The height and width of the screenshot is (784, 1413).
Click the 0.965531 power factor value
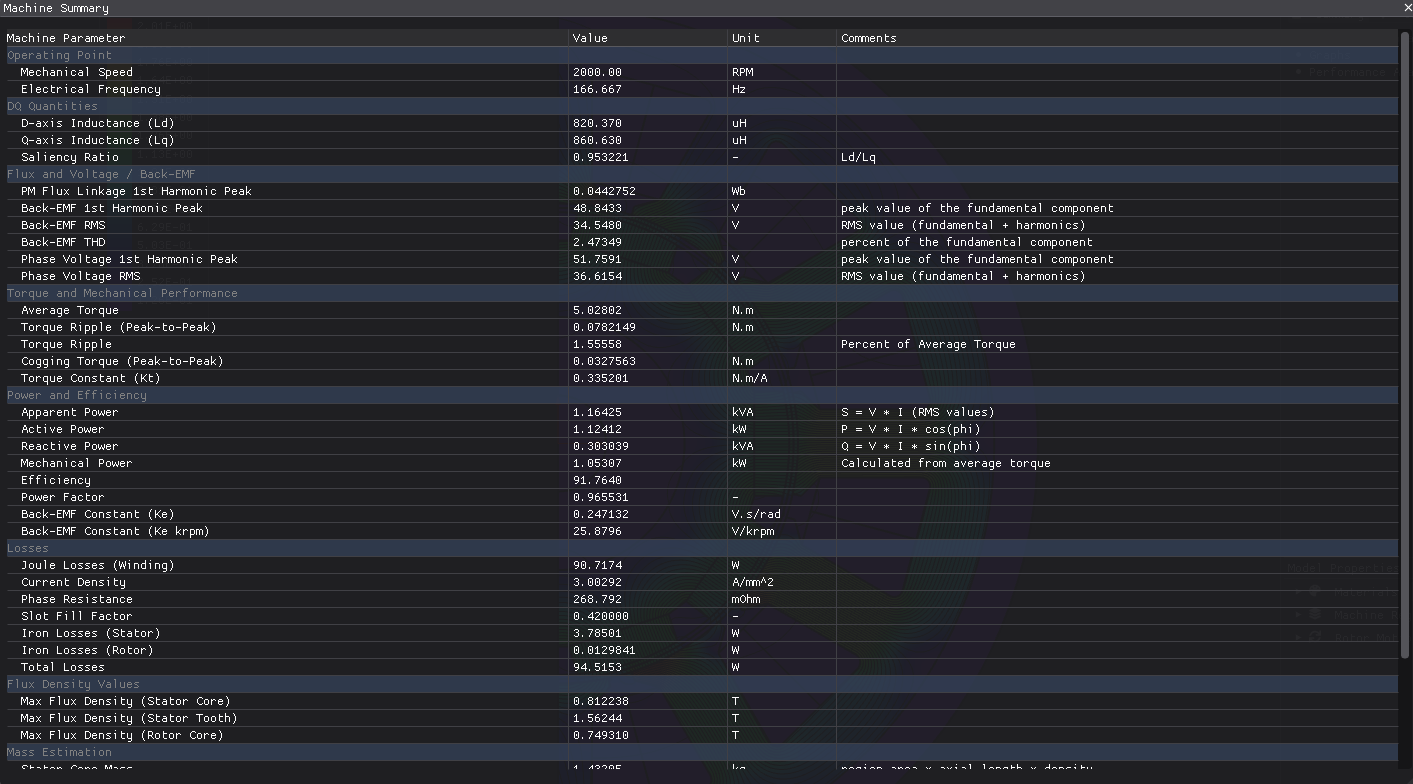[601, 497]
